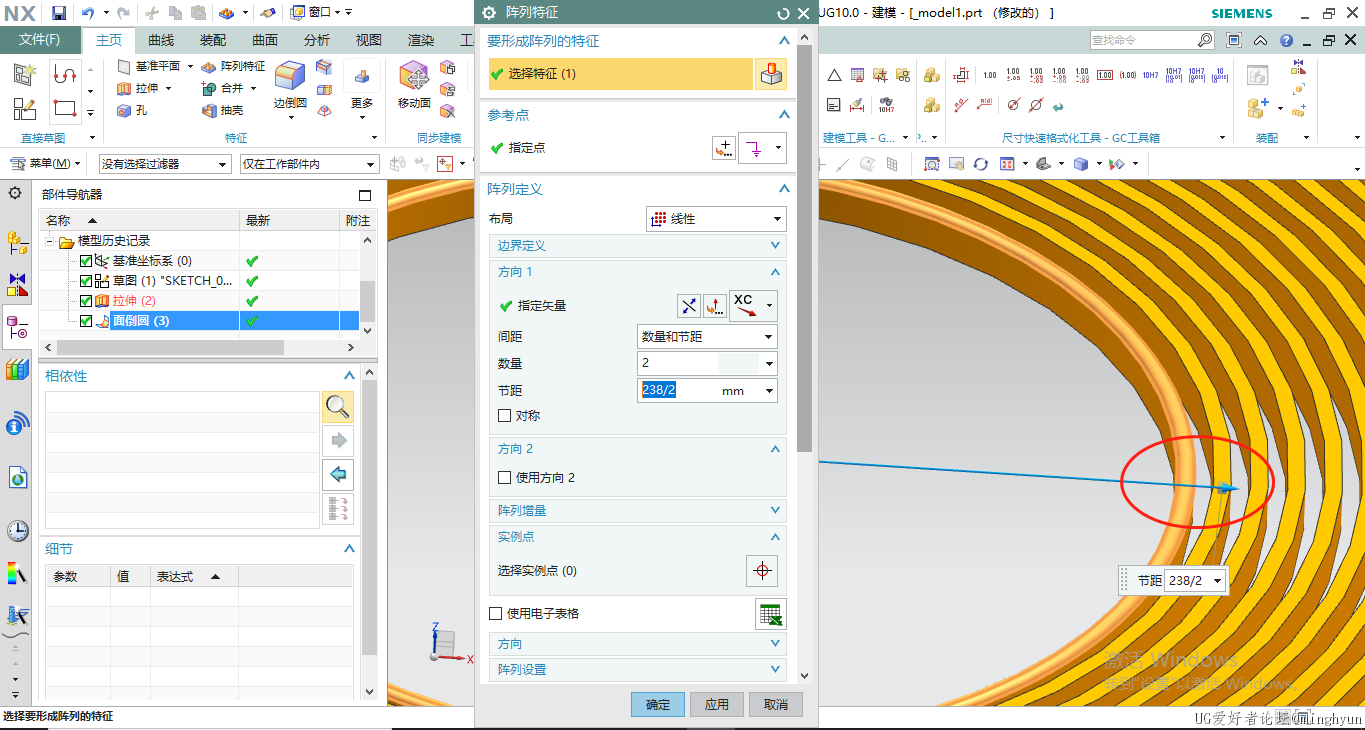Viewport: 1365px width, 730px height.
Task: Click the blue left arrow icon in 相依性
Action: point(339,474)
